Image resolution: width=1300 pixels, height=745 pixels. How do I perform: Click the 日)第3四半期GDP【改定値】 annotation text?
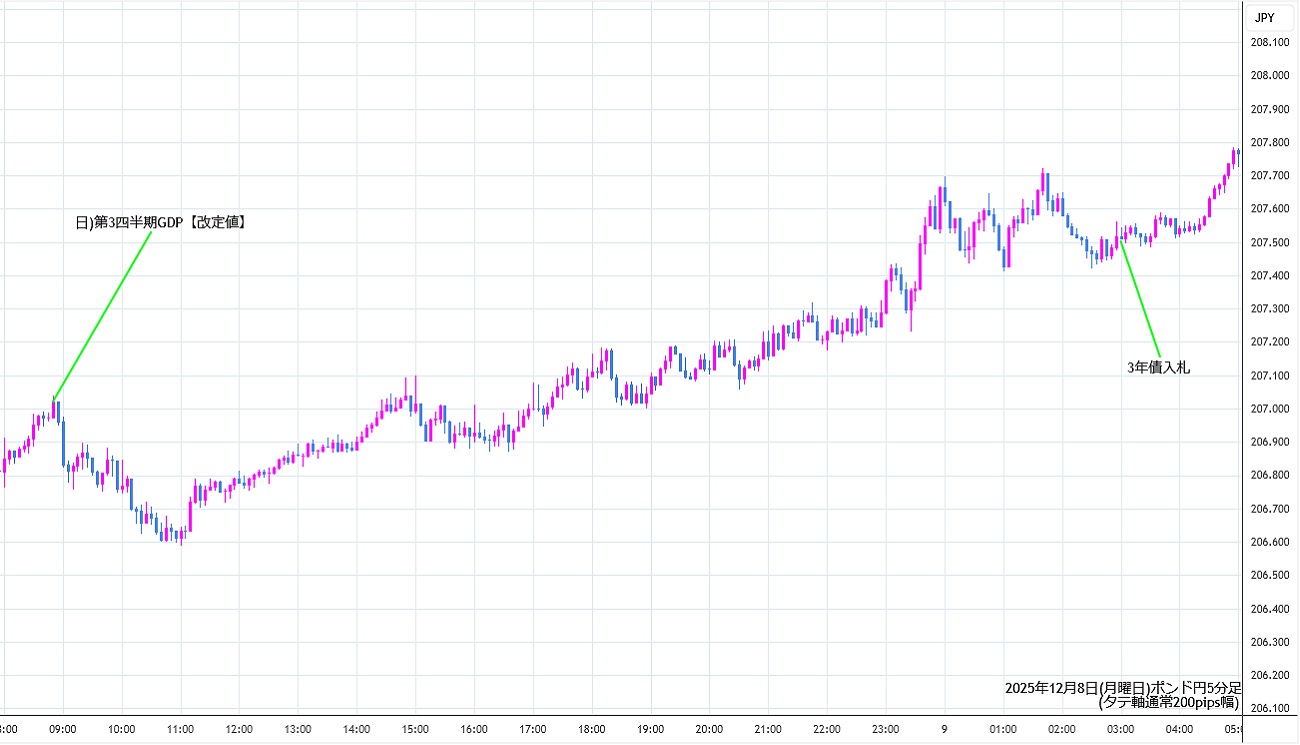[161, 223]
